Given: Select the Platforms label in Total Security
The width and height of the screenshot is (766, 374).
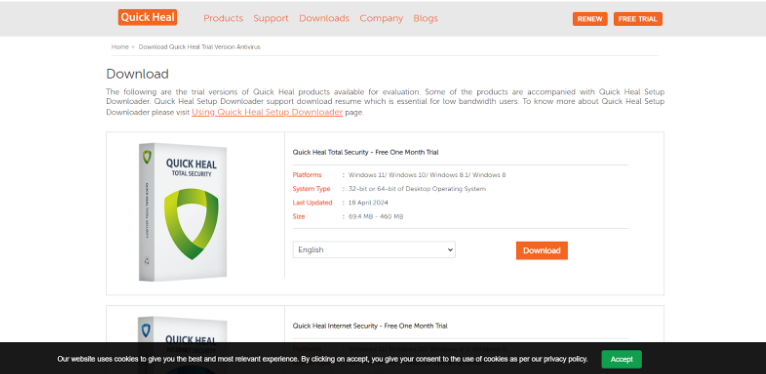Looking at the screenshot, I should pos(307,175).
